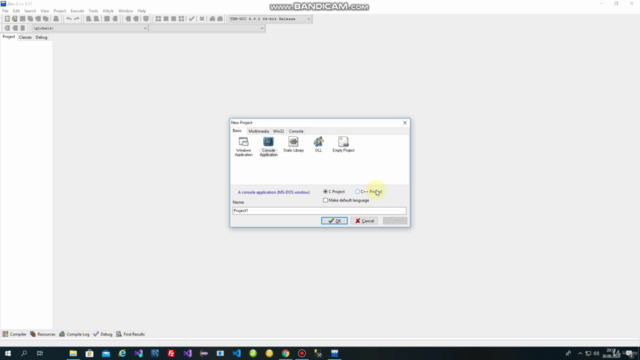This screenshot has height=360, width=640.
Task: Click the Rebuild All toolbar icon
Action: point(181,19)
